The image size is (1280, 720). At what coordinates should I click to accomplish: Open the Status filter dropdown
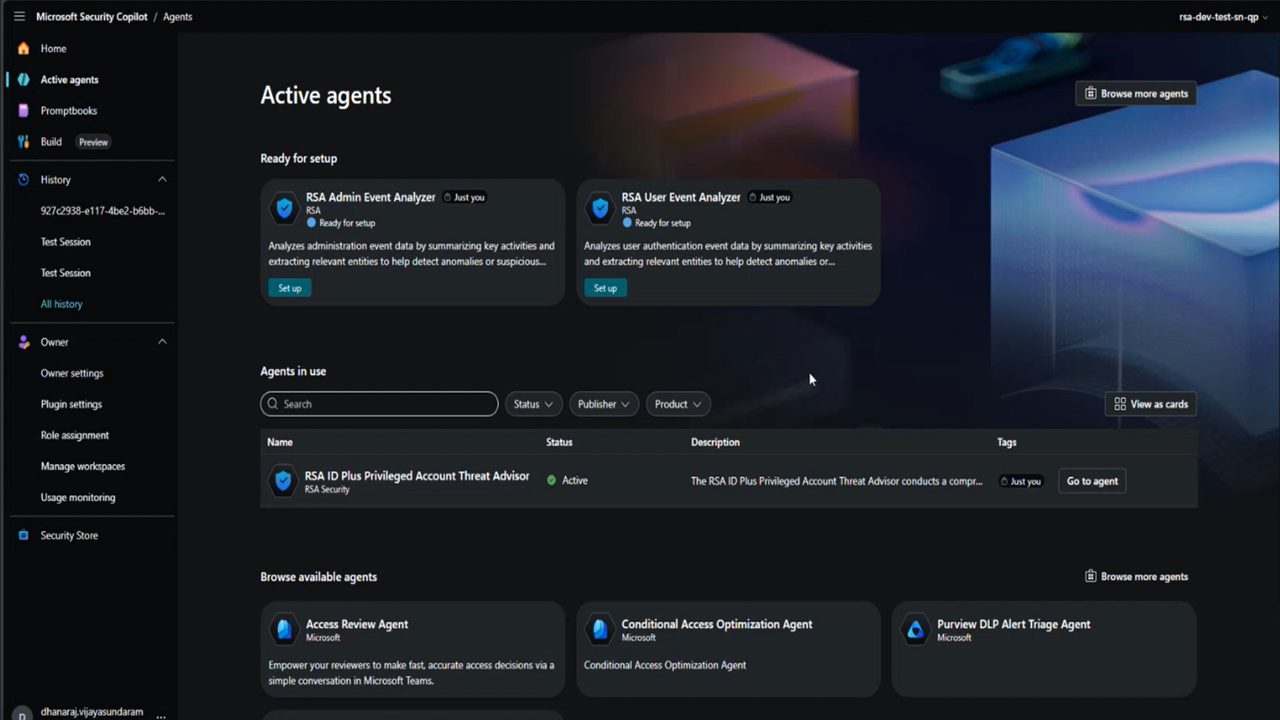[533, 404]
